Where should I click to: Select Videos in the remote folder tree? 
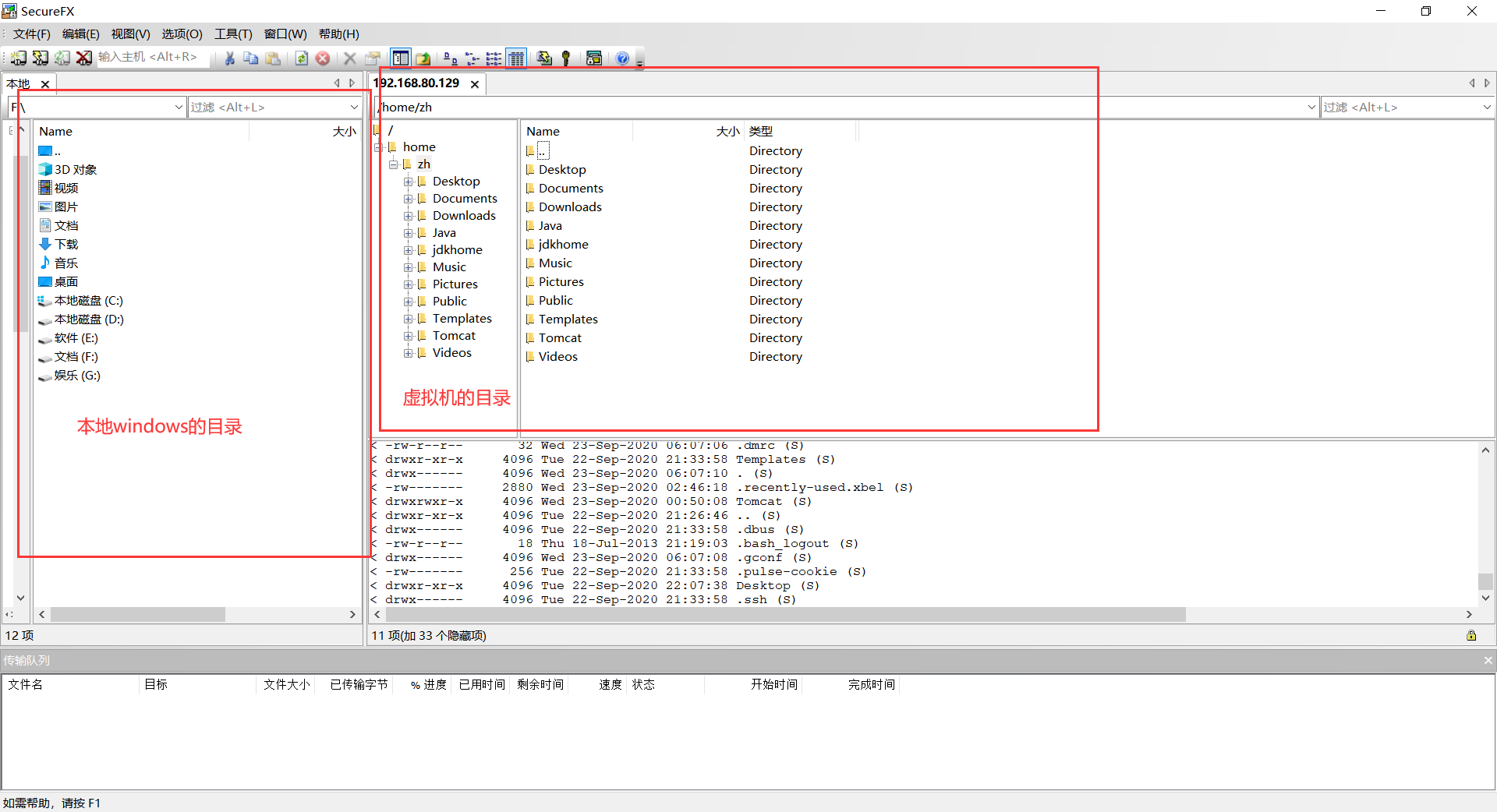coord(452,353)
